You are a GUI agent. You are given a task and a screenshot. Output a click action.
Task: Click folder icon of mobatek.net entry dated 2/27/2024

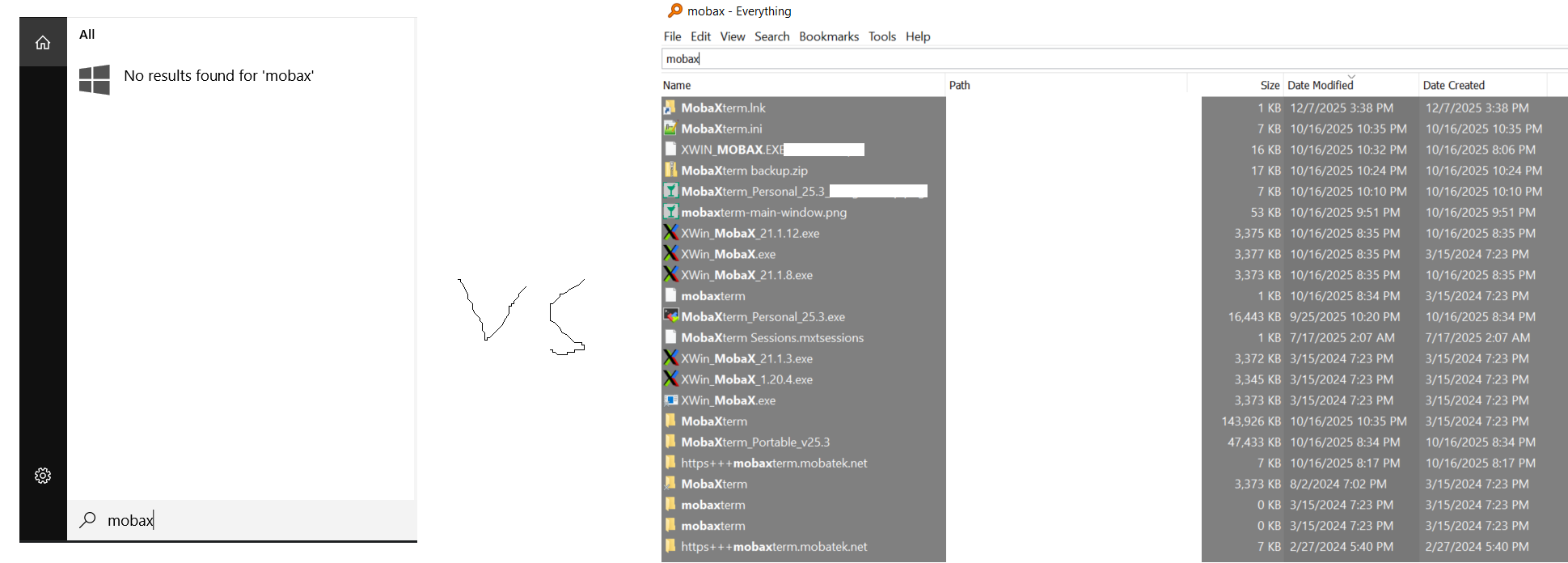(670, 546)
